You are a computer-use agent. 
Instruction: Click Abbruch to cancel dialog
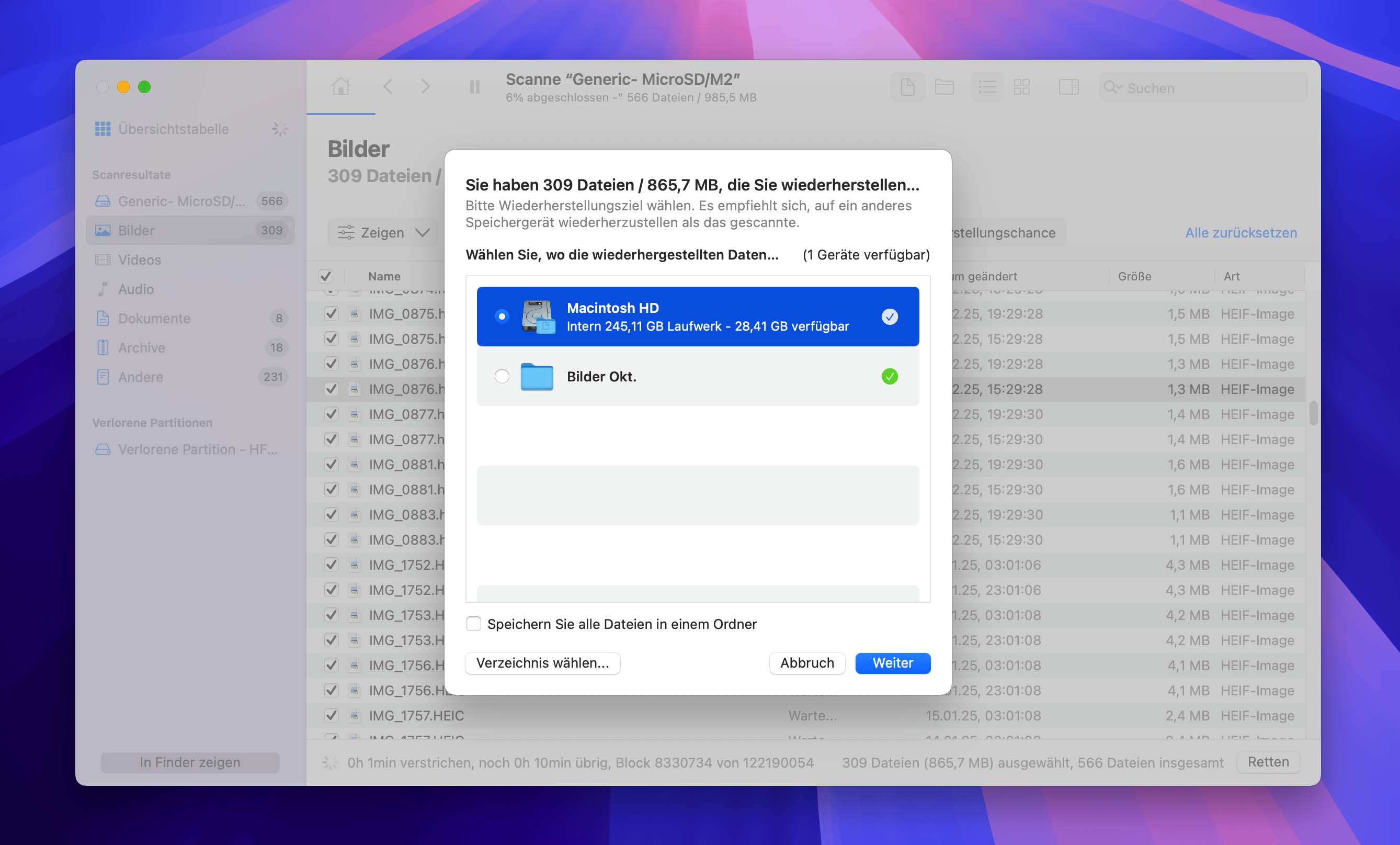tap(807, 663)
